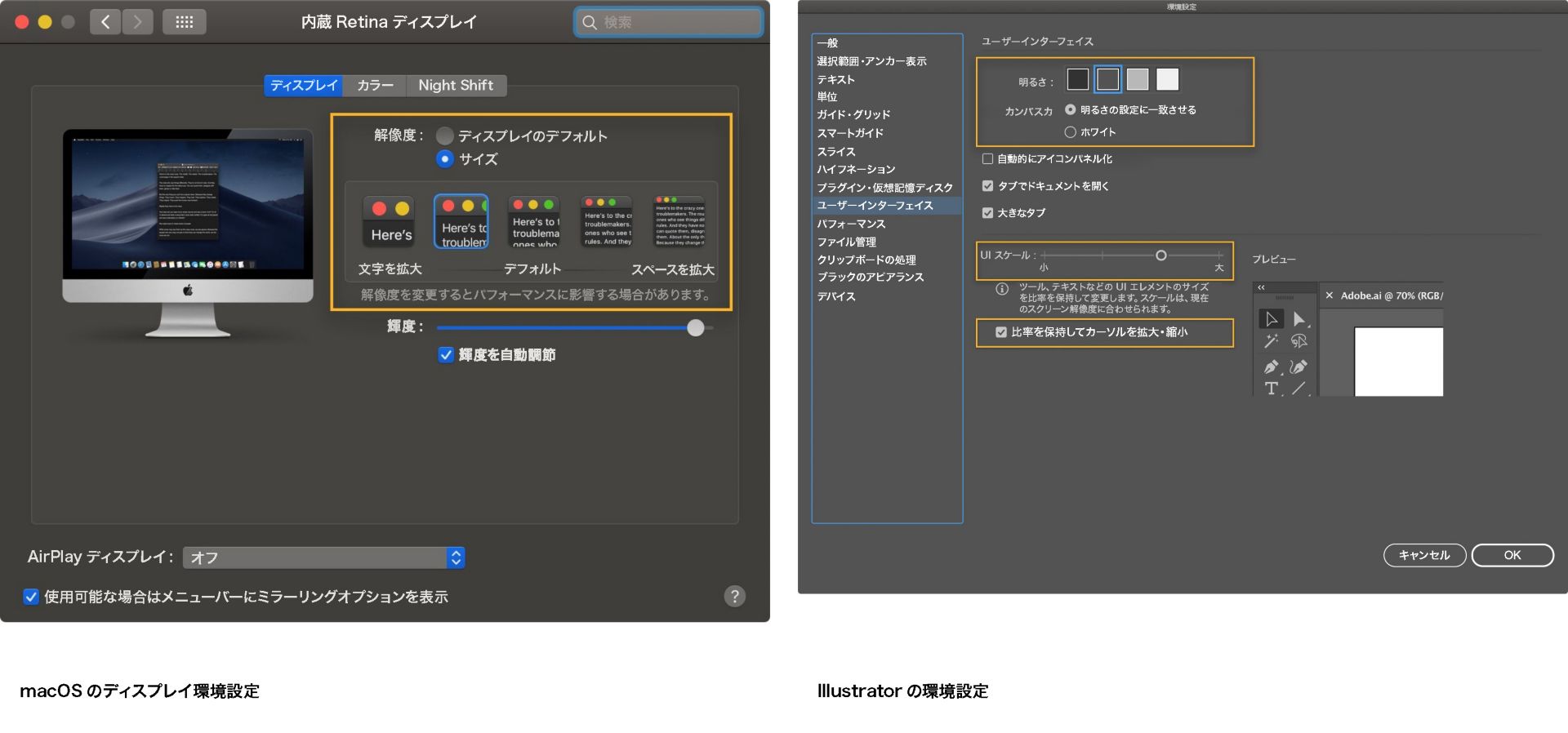Screen dimensions: 1568x733
Task: Select the Line Segment tool in preview
Action: click(1298, 389)
